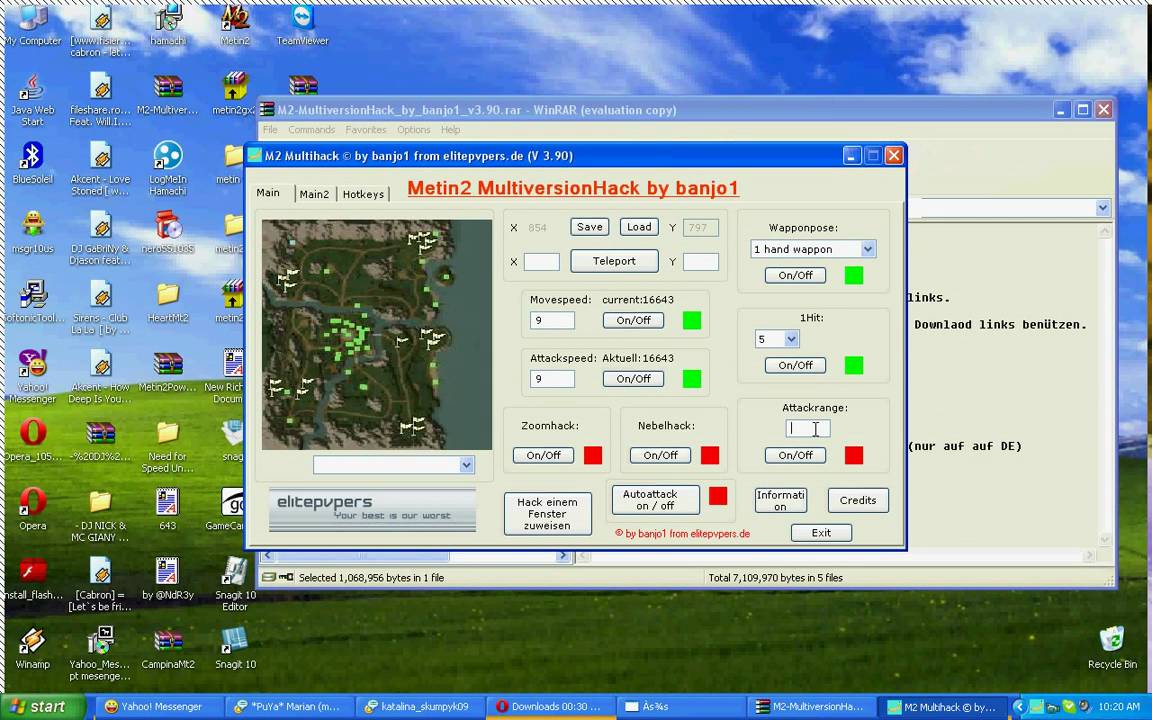Image resolution: width=1152 pixels, height=720 pixels.
Task: Launch Yahoo! Messenger desktop shortcut
Action: click(x=32, y=376)
